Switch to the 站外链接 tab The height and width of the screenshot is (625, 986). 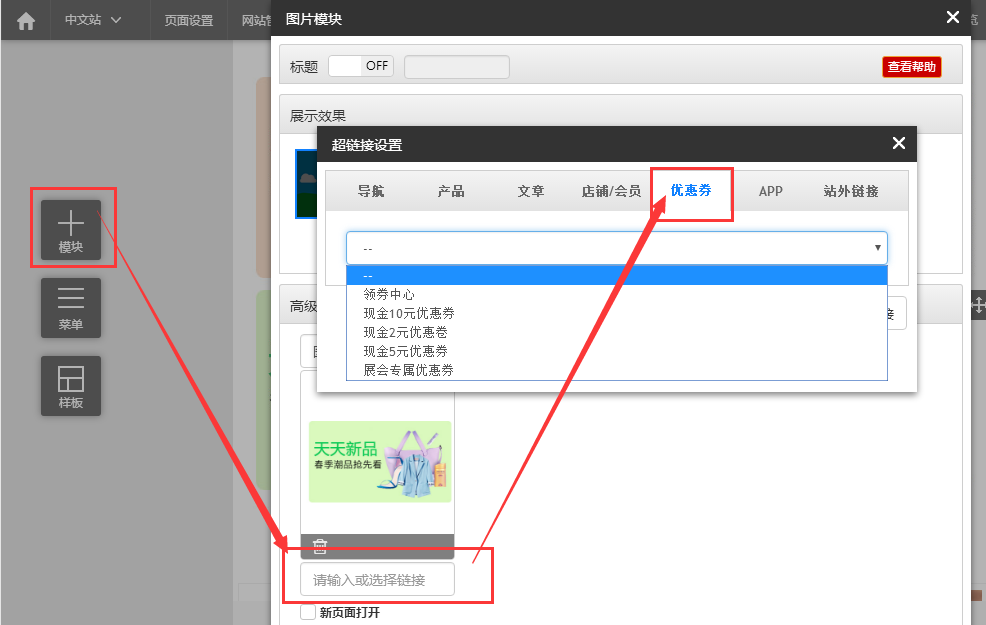click(x=851, y=191)
